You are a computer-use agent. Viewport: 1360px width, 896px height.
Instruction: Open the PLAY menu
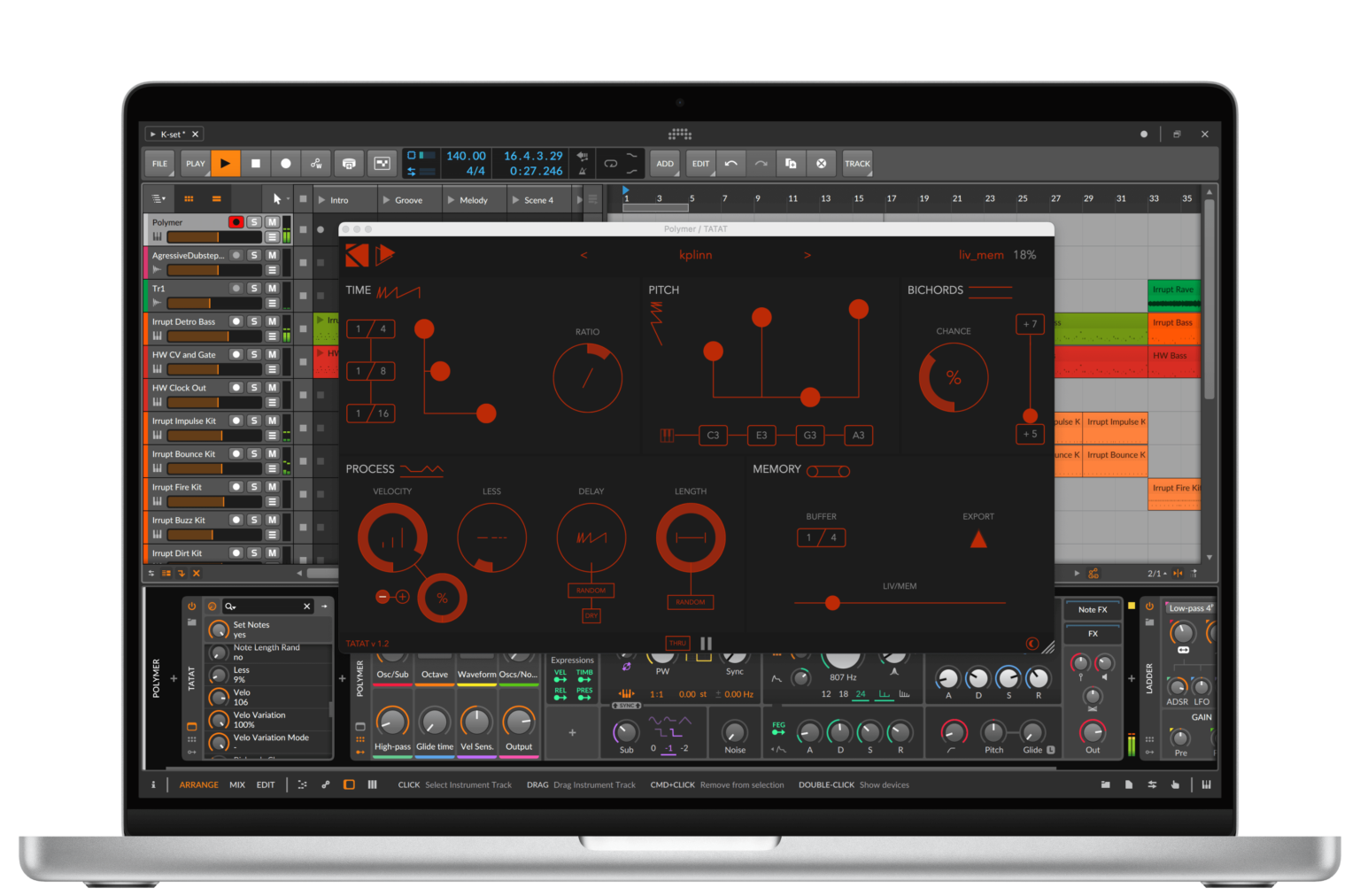[x=195, y=163]
